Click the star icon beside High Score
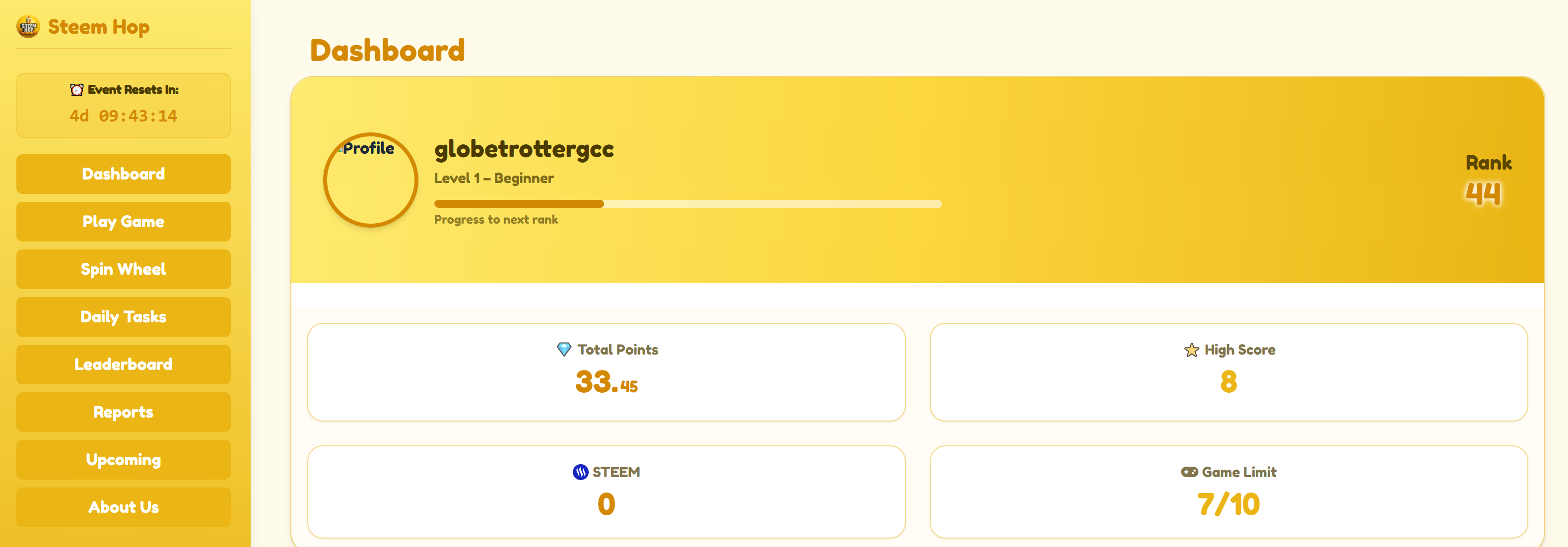Image resolution: width=1568 pixels, height=547 pixels. point(1191,350)
